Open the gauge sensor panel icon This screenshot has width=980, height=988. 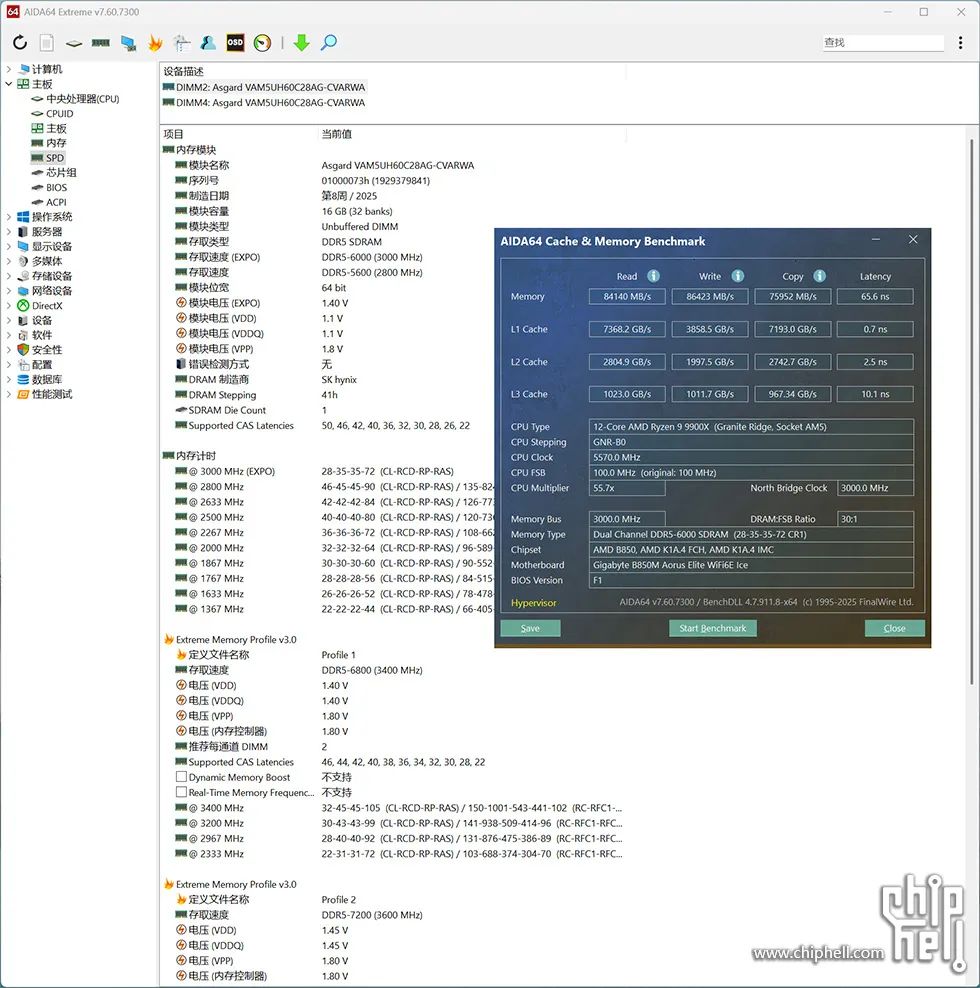pos(262,42)
